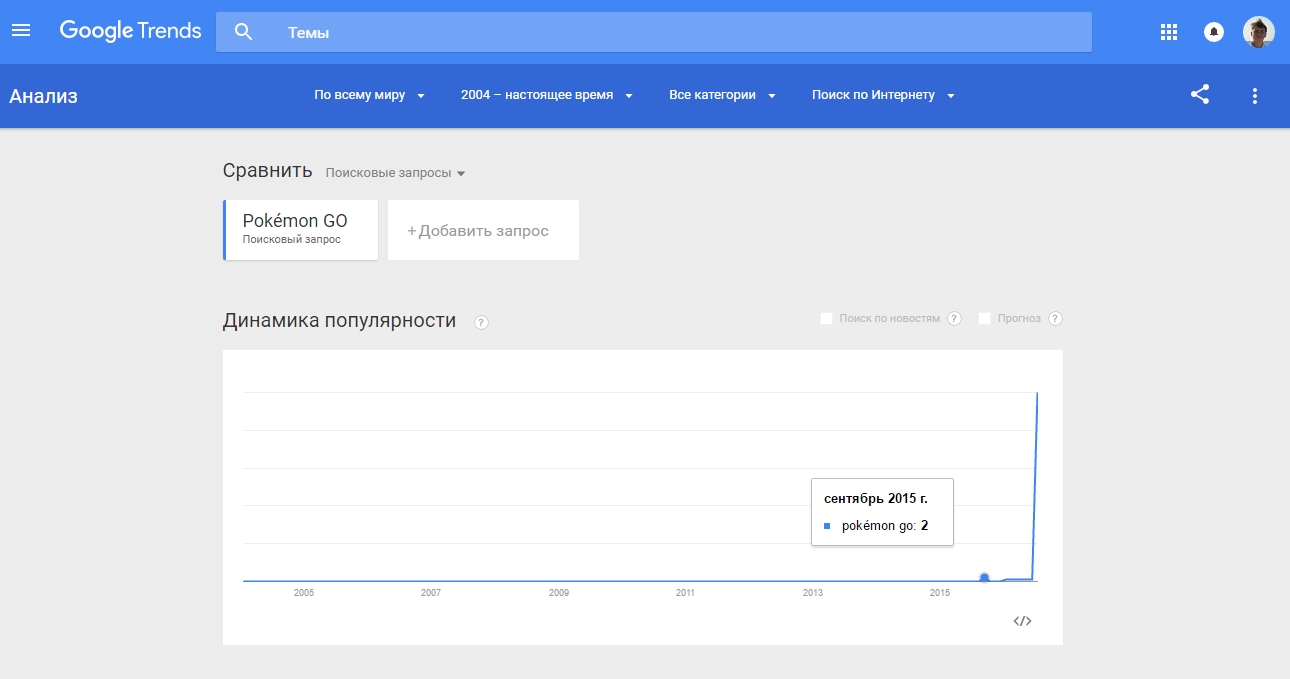Open the Google apps grid

click(1169, 32)
